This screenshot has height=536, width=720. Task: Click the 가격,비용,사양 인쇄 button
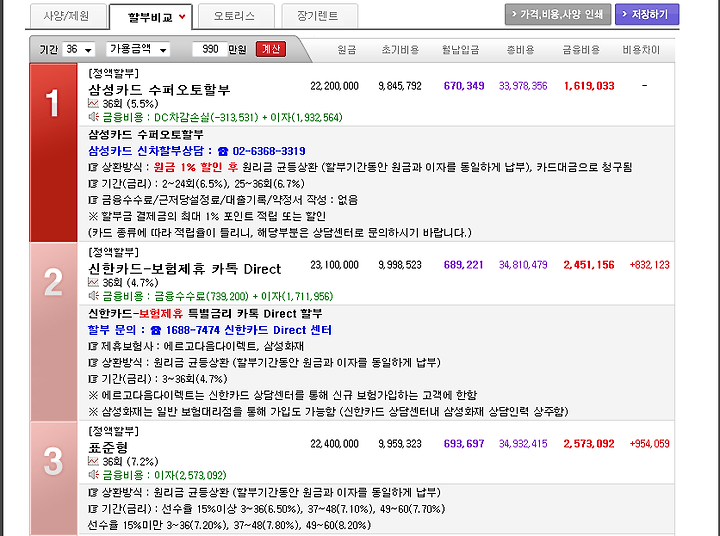[x=557, y=14]
